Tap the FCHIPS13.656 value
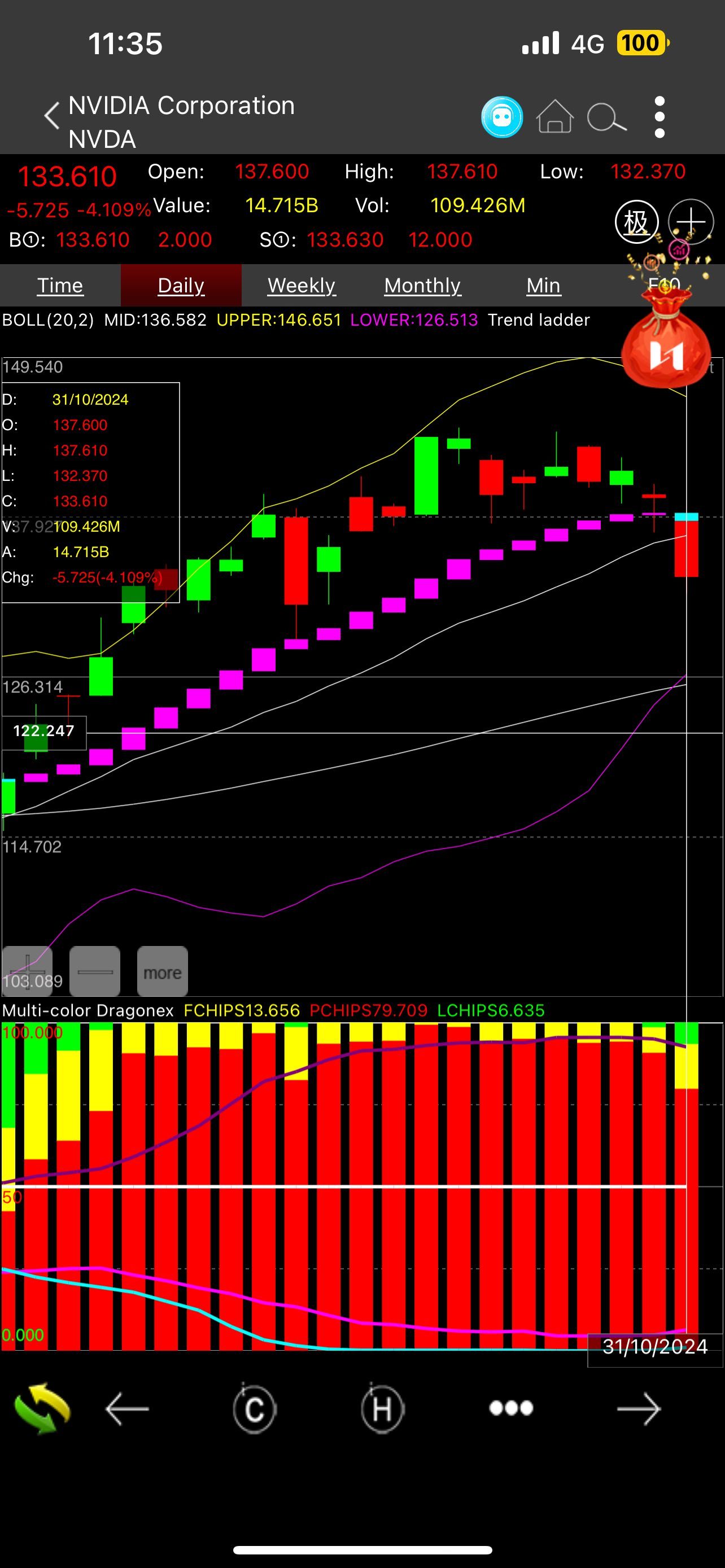The width and height of the screenshot is (725, 1568). tap(242, 1010)
